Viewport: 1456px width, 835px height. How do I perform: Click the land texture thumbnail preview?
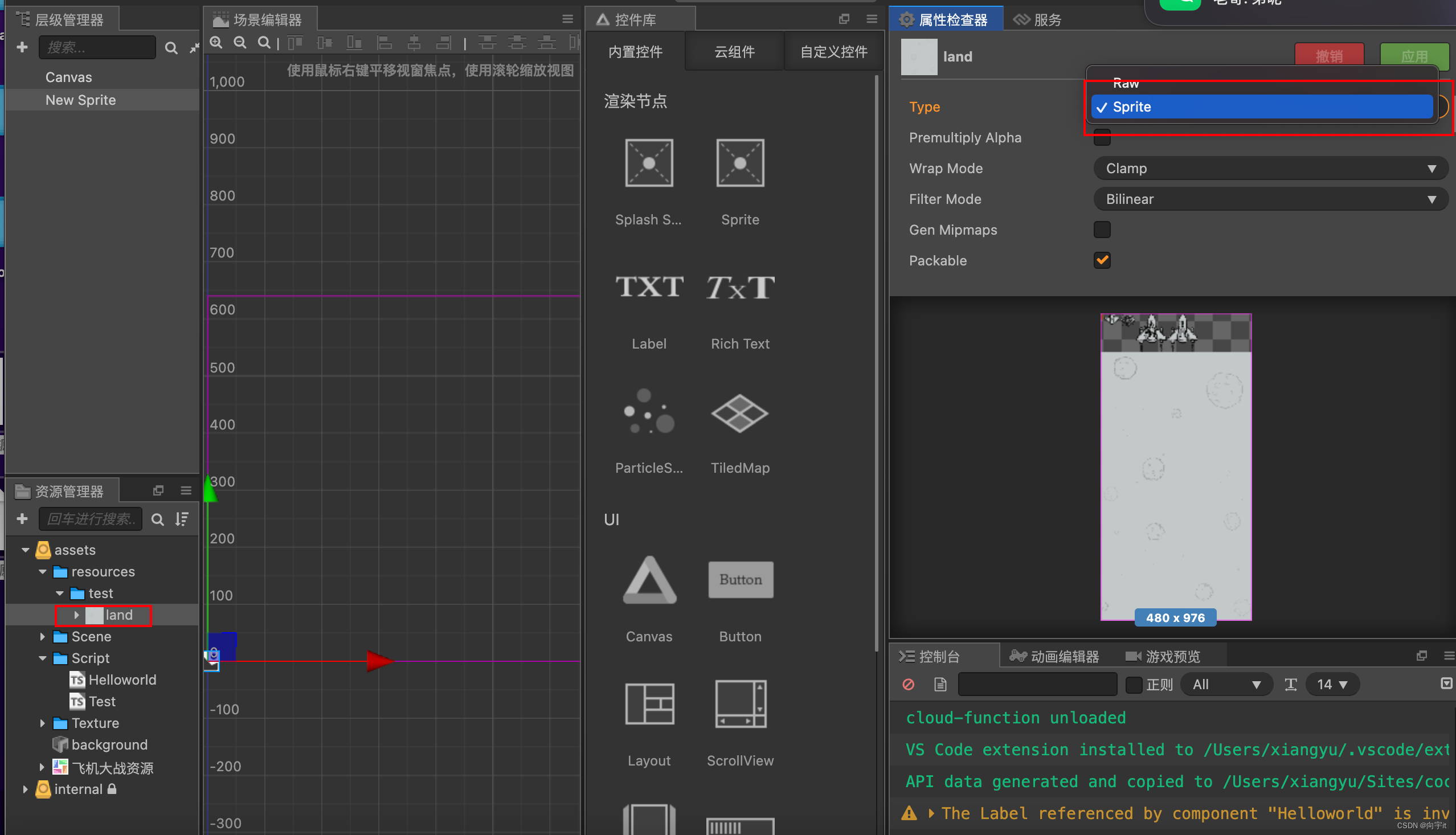tap(1176, 466)
